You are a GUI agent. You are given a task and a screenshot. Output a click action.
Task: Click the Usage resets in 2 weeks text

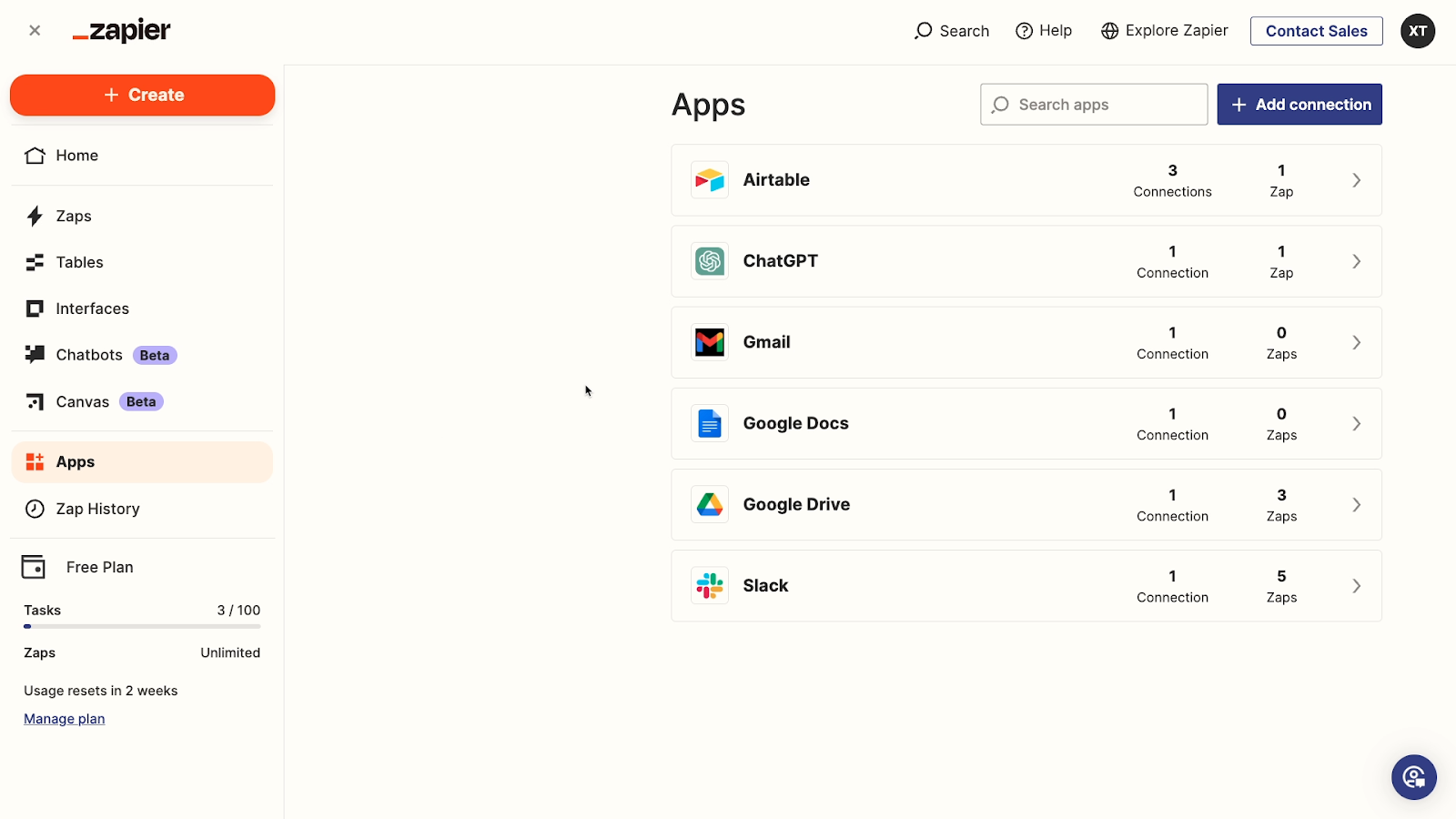tap(101, 691)
